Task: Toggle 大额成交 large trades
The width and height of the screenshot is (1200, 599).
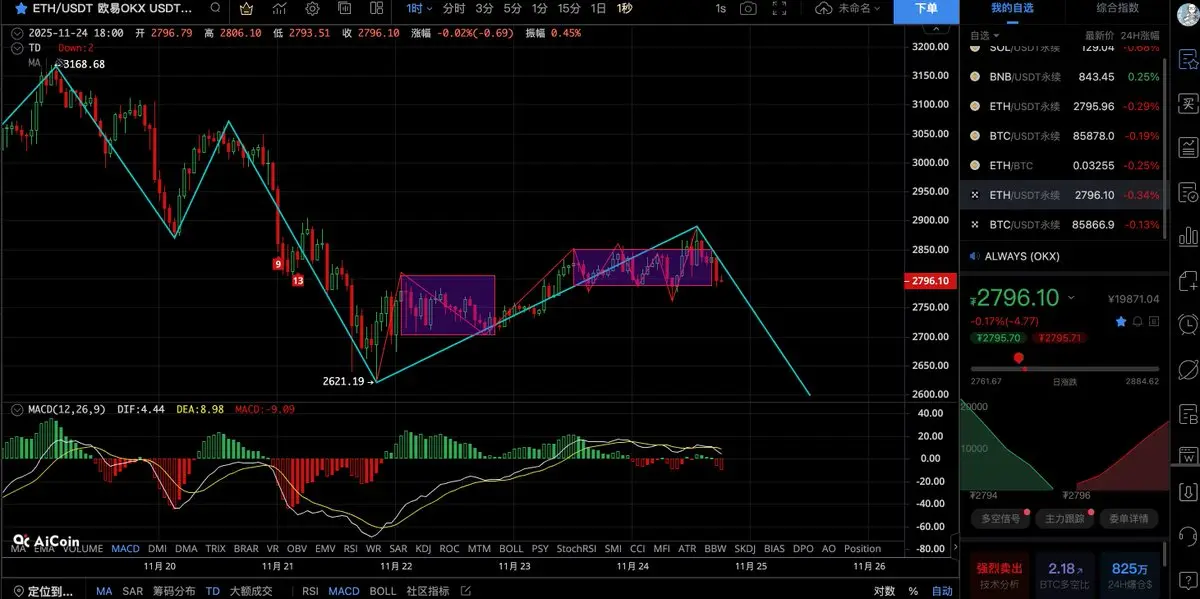Action: [x=251, y=591]
